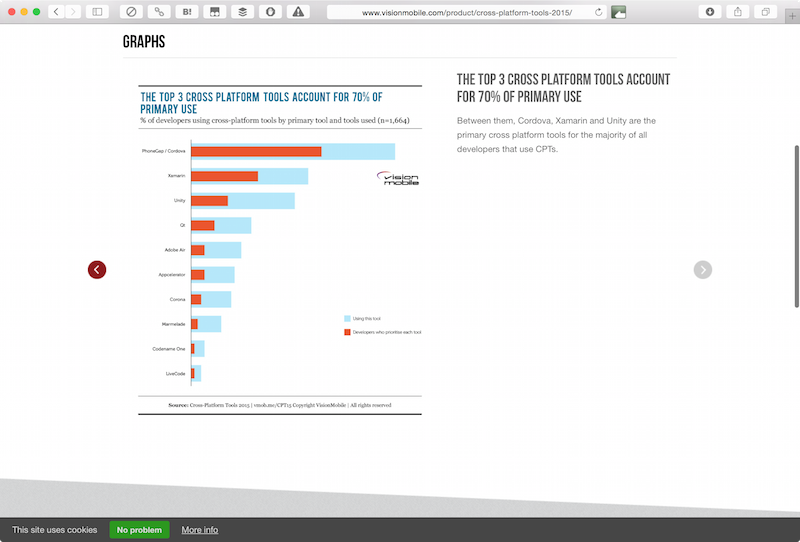This screenshot has width=800, height=542.
Task: Open the Safari downloads list
Action: pyautogui.click(x=710, y=12)
